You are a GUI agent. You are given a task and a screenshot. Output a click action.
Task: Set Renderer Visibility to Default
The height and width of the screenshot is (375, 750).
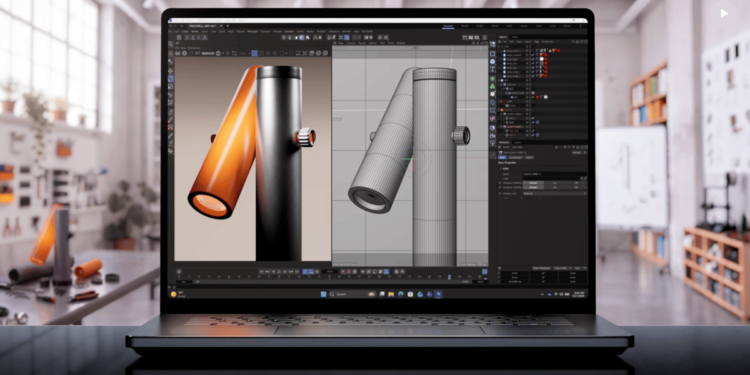(533, 188)
